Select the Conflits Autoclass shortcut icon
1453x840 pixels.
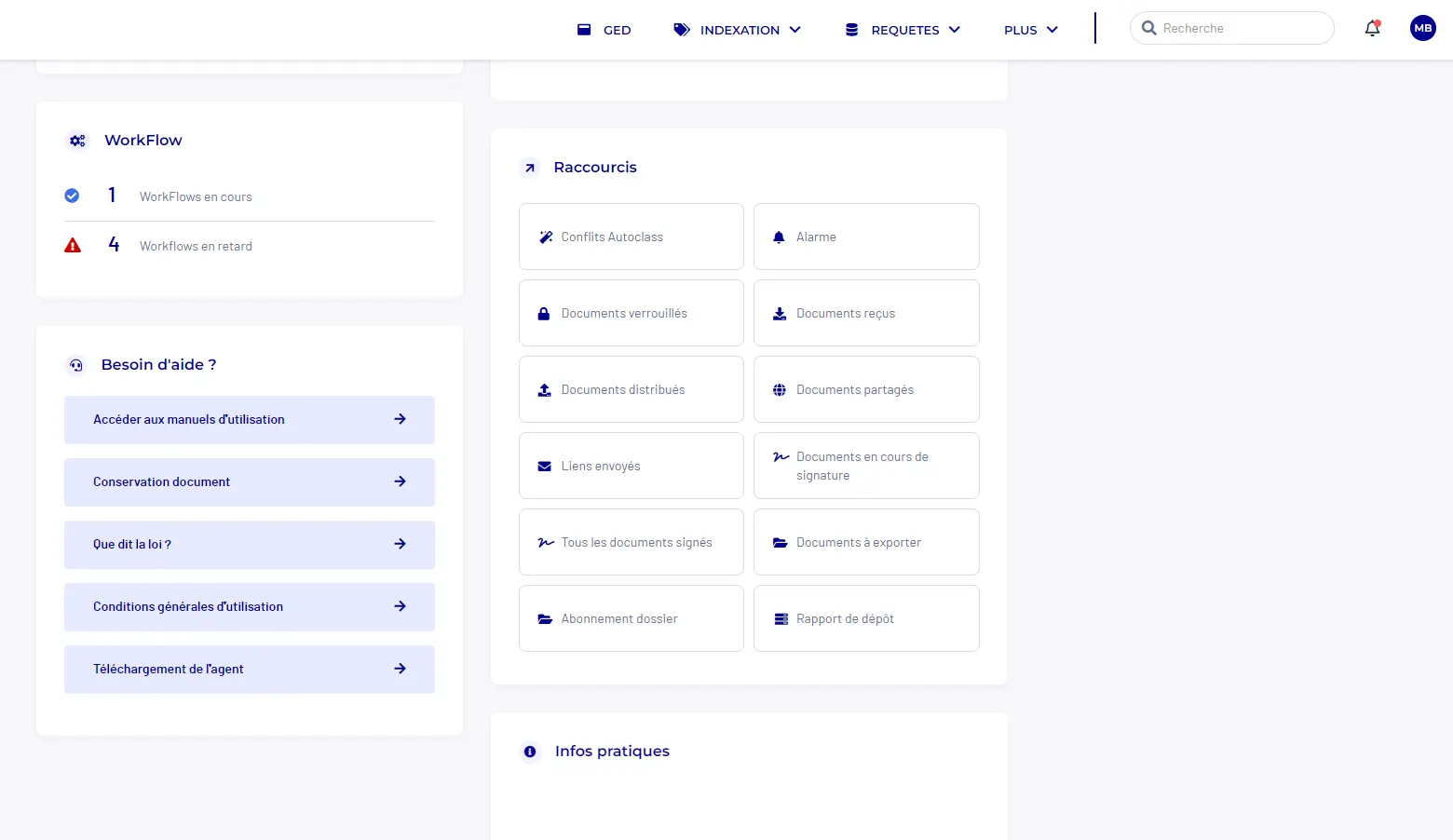click(x=545, y=236)
